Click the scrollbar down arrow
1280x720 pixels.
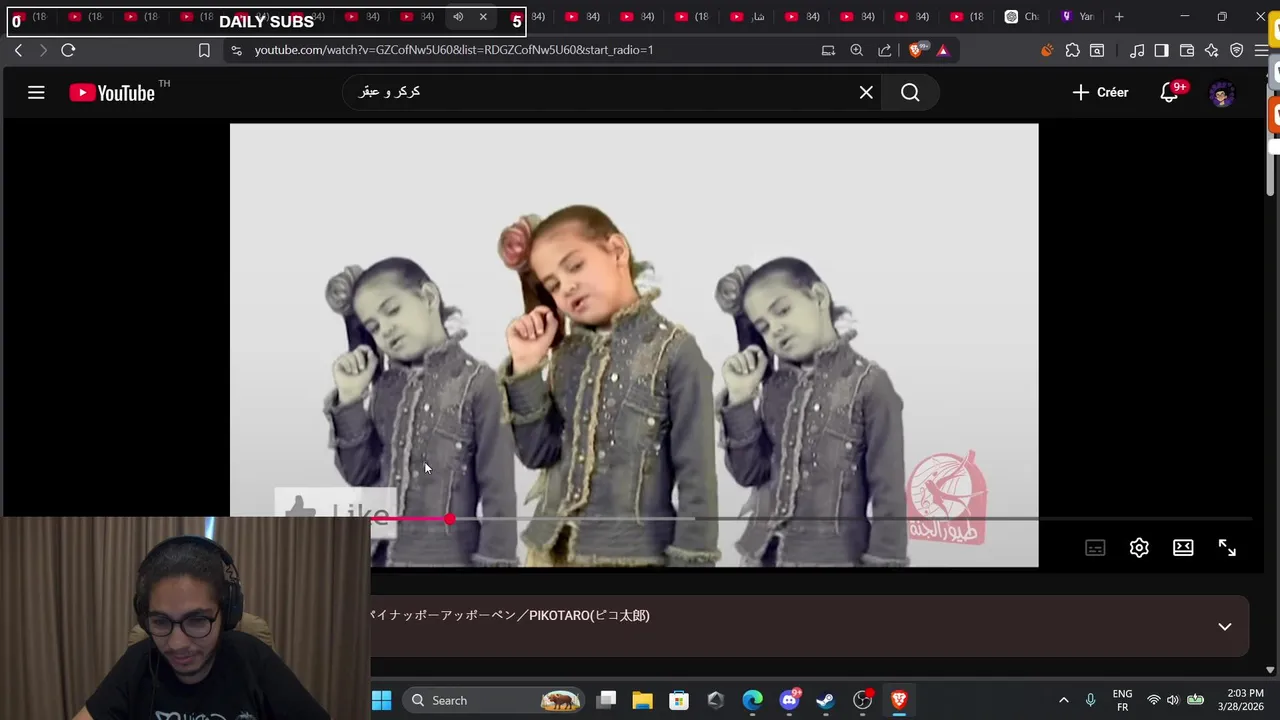[1271, 670]
